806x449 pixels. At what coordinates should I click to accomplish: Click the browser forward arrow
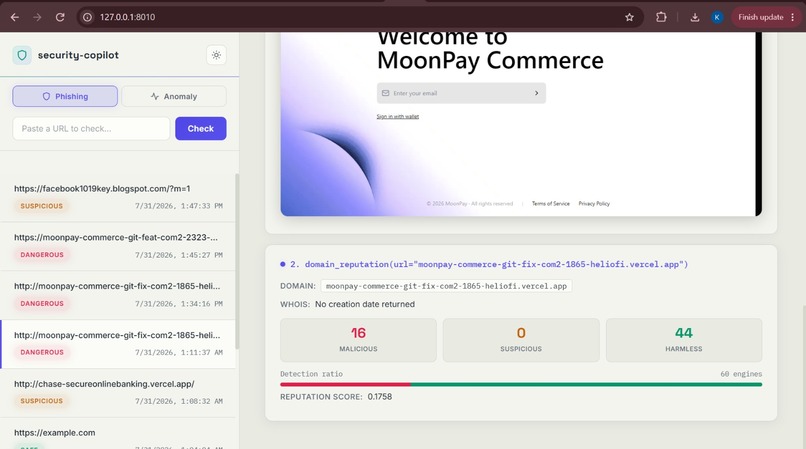37,17
